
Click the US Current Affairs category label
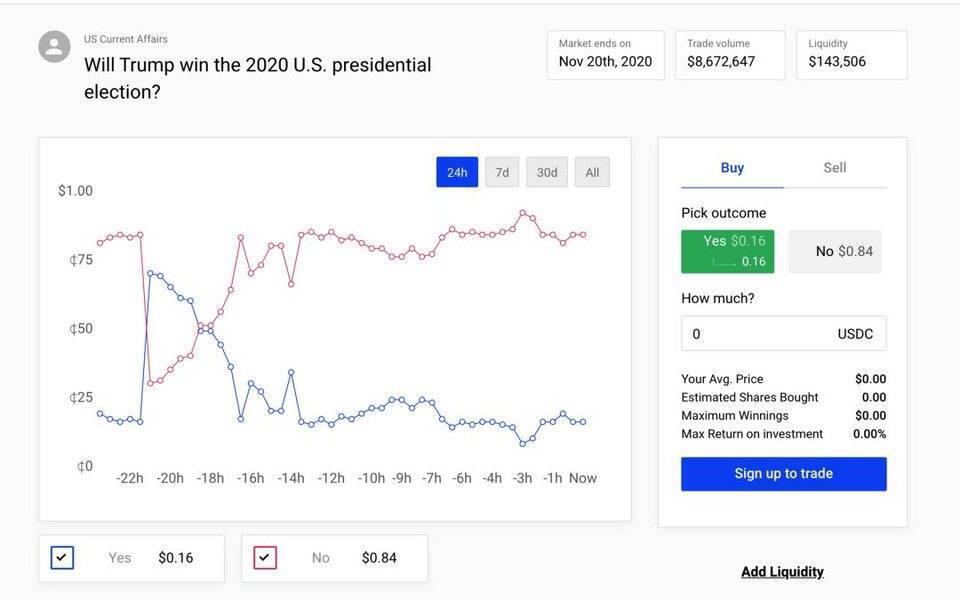[x=126, y=39]
